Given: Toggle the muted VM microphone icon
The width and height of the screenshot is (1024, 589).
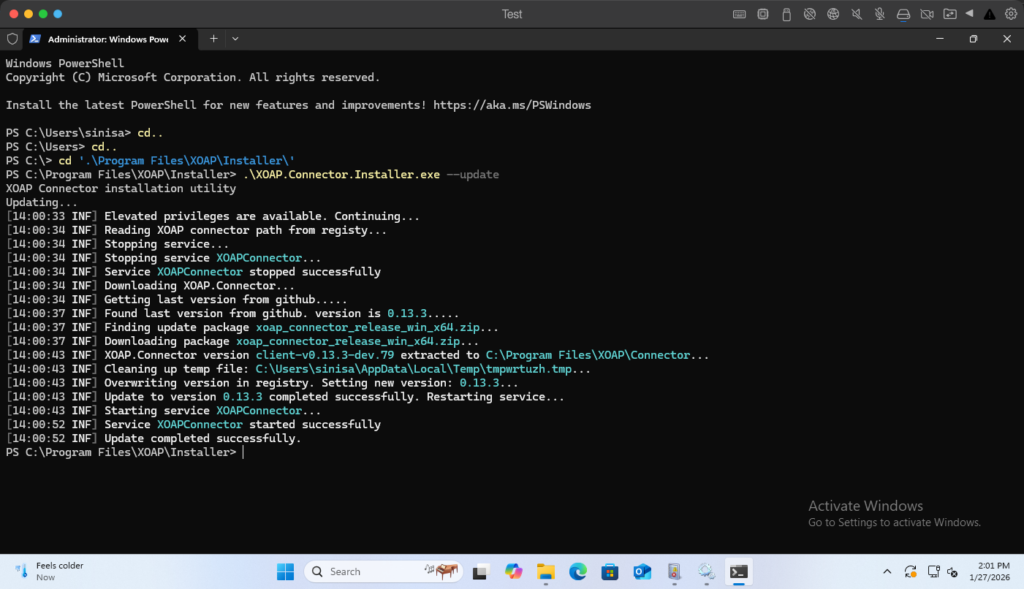Looking at the screenshot, I should pyautogui.click(x=879, y=14).
